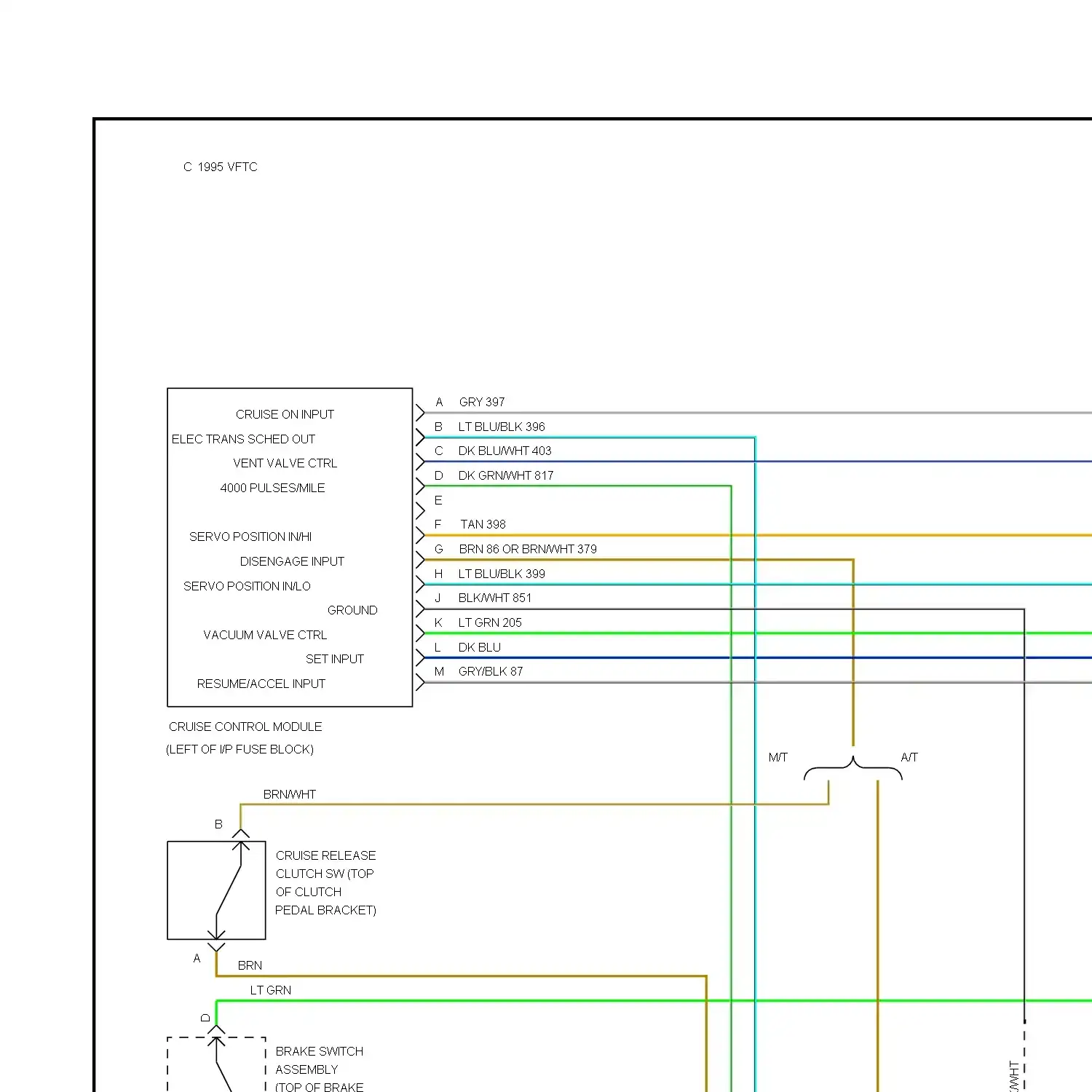Image resolution: width=1092 pixels, height=1092 pixels.
Task: Click wire label 'GRY 397'
Action: (x=482, y=402)
